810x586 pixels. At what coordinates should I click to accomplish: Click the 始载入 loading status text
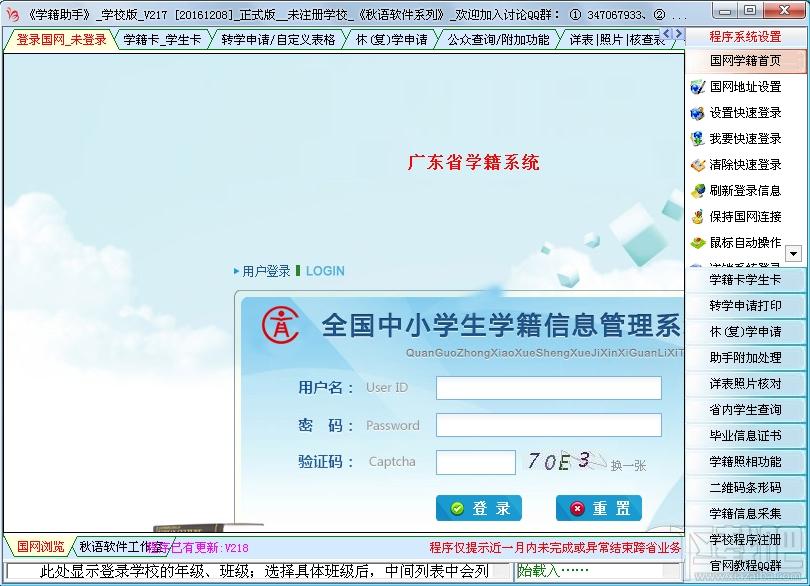click(553, 570)
